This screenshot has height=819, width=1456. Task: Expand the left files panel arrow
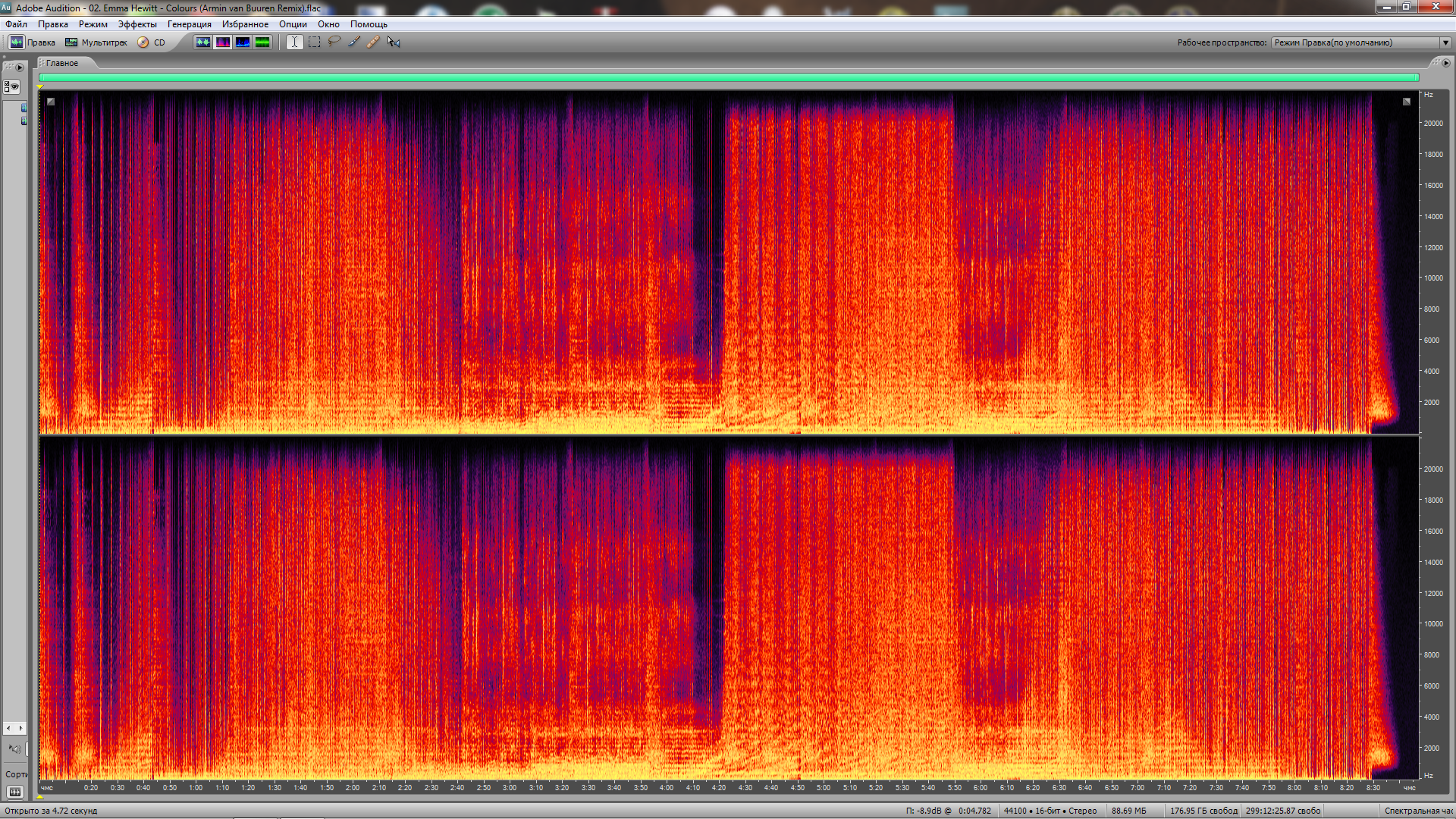20,67
